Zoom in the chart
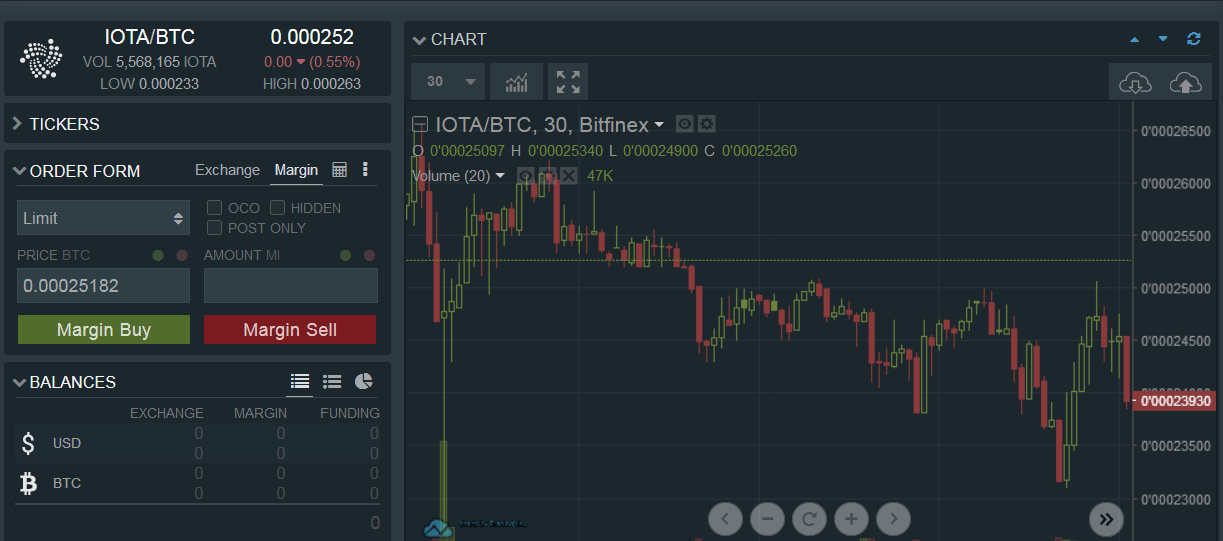The width and height of the screenshot is (1223, 541). (x=851, y=519)
